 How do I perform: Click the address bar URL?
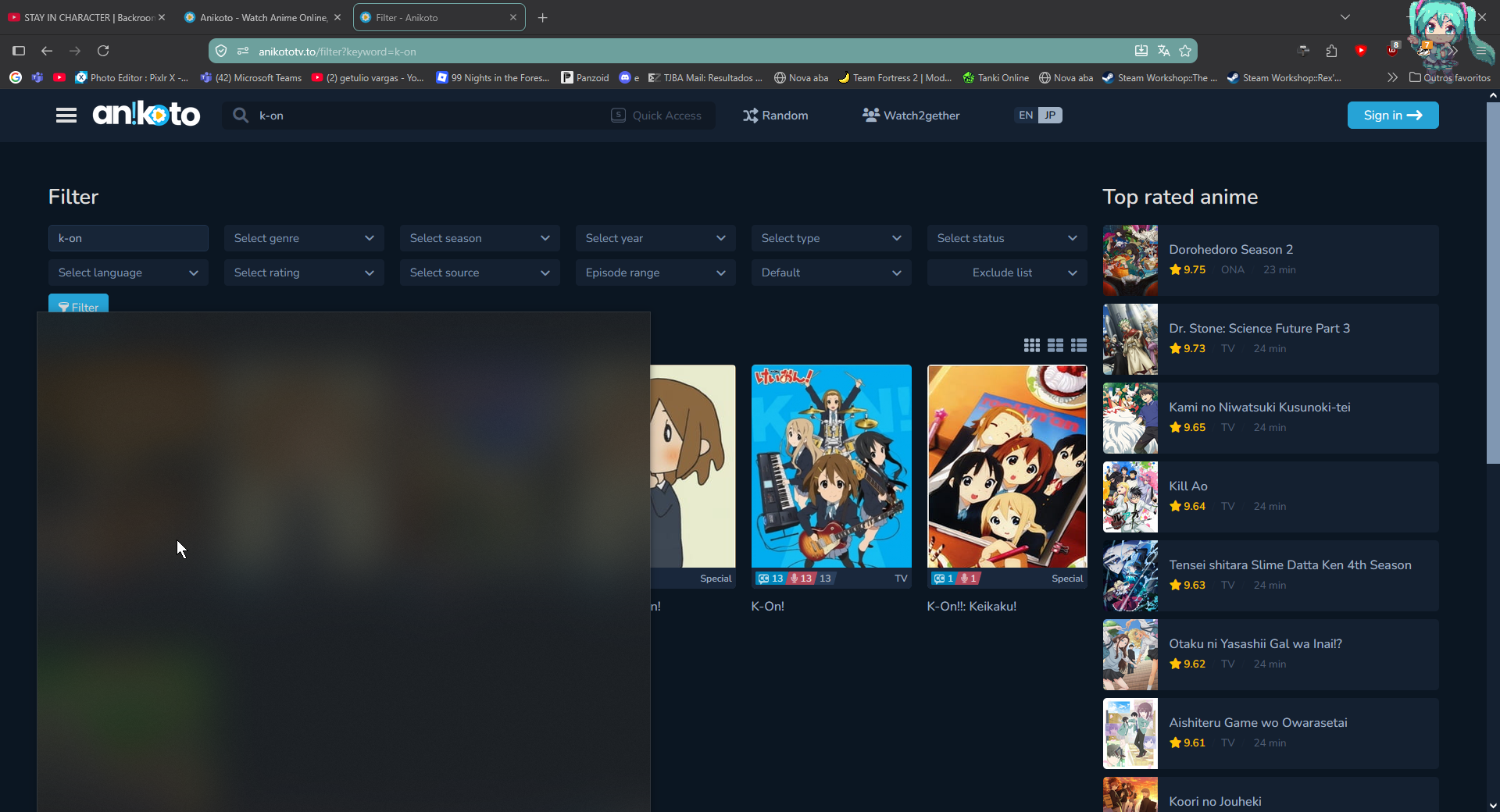(337, 52)
